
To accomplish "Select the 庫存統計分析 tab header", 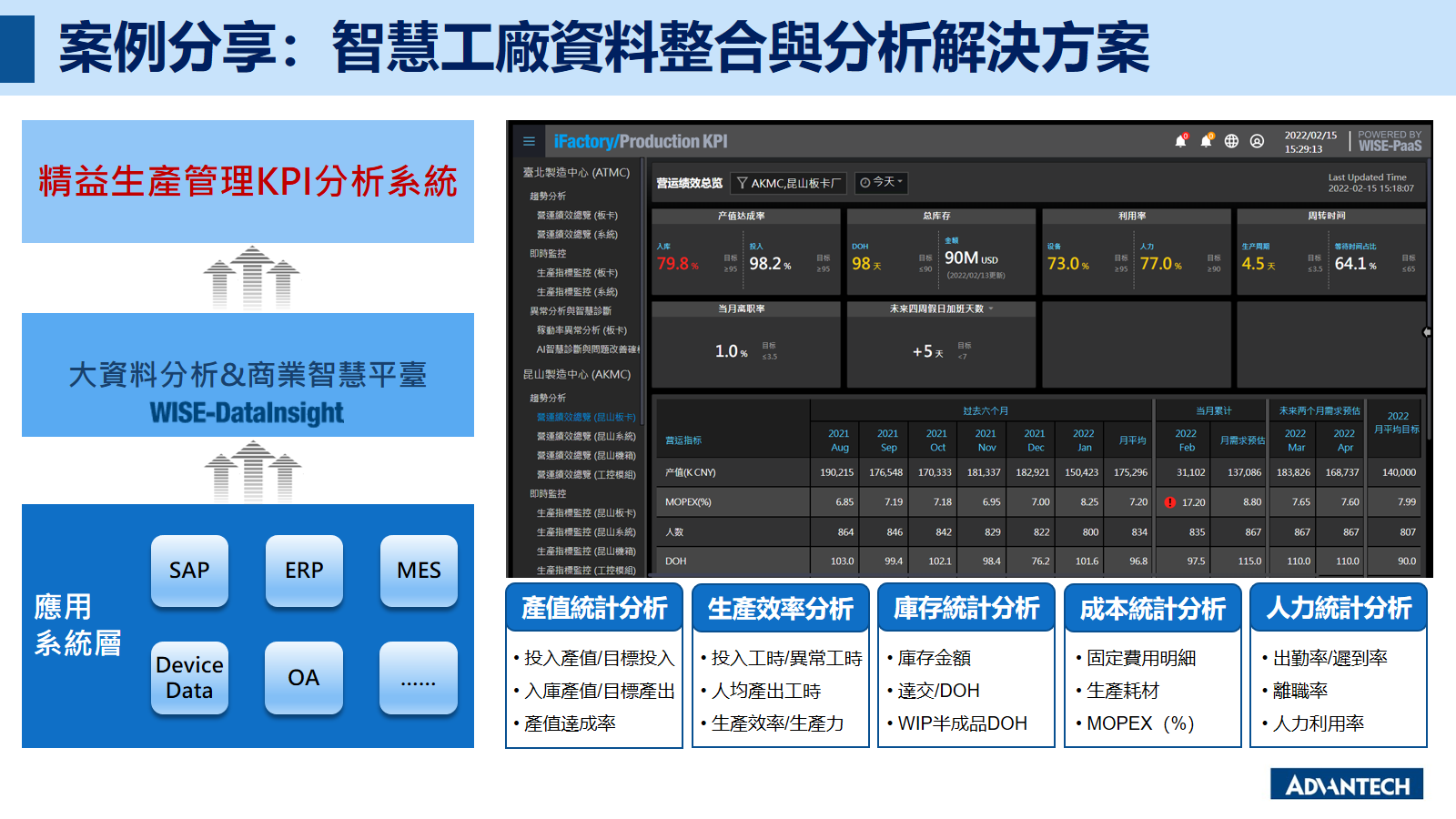I will pos(966,608).
